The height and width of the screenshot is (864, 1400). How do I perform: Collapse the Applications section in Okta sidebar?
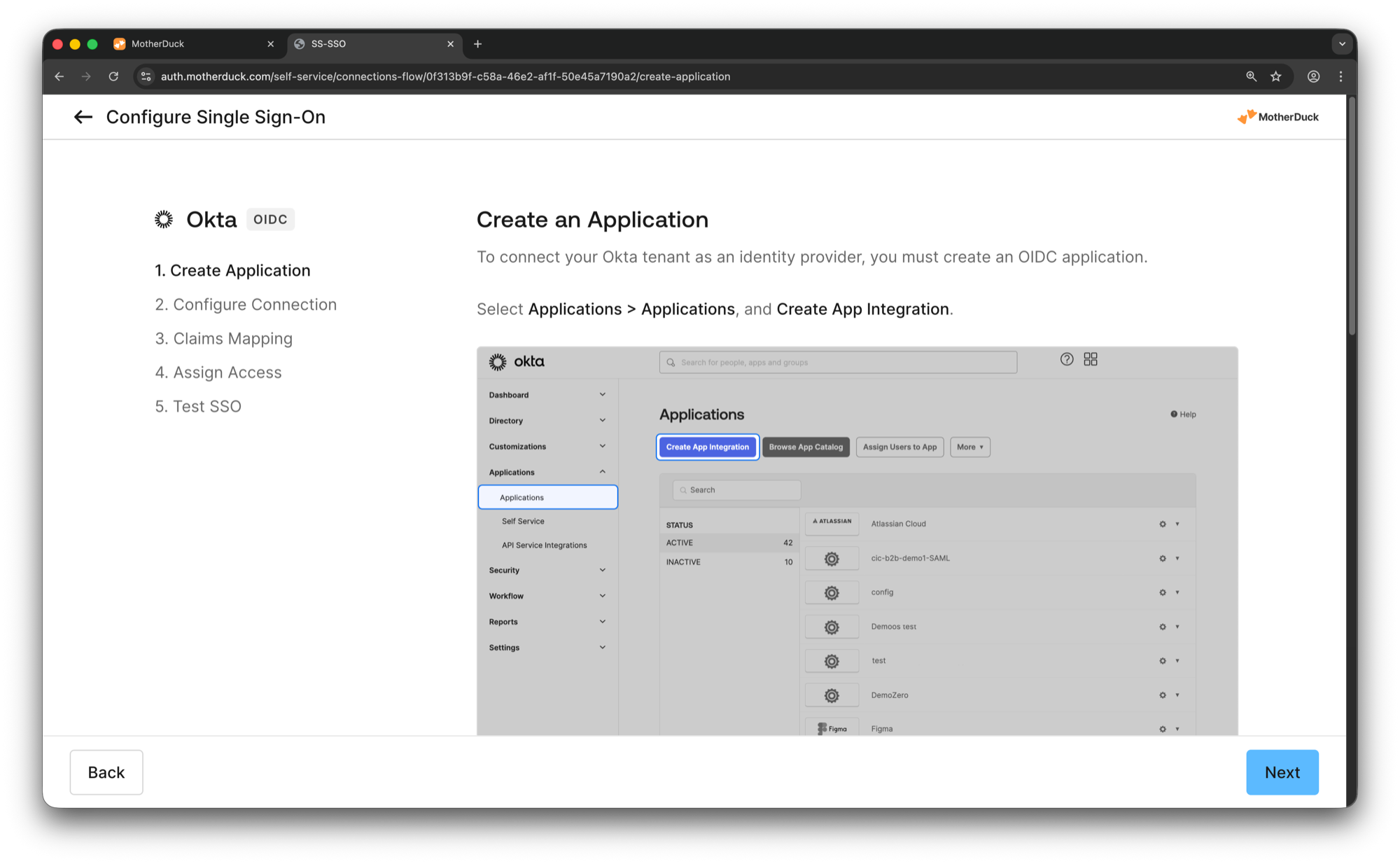pos(602,471)
